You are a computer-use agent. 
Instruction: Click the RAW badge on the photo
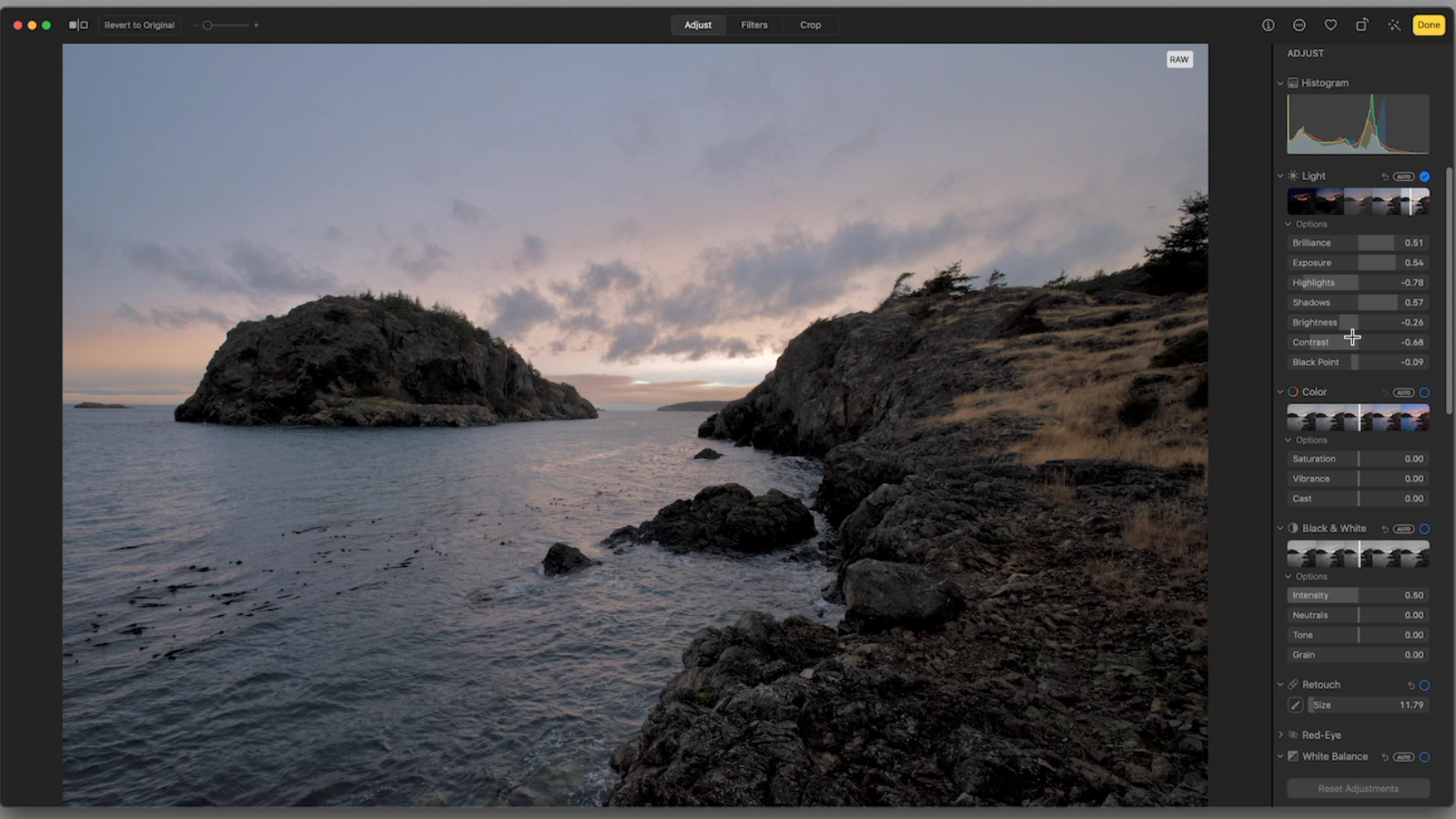[x=1179, y=59]
